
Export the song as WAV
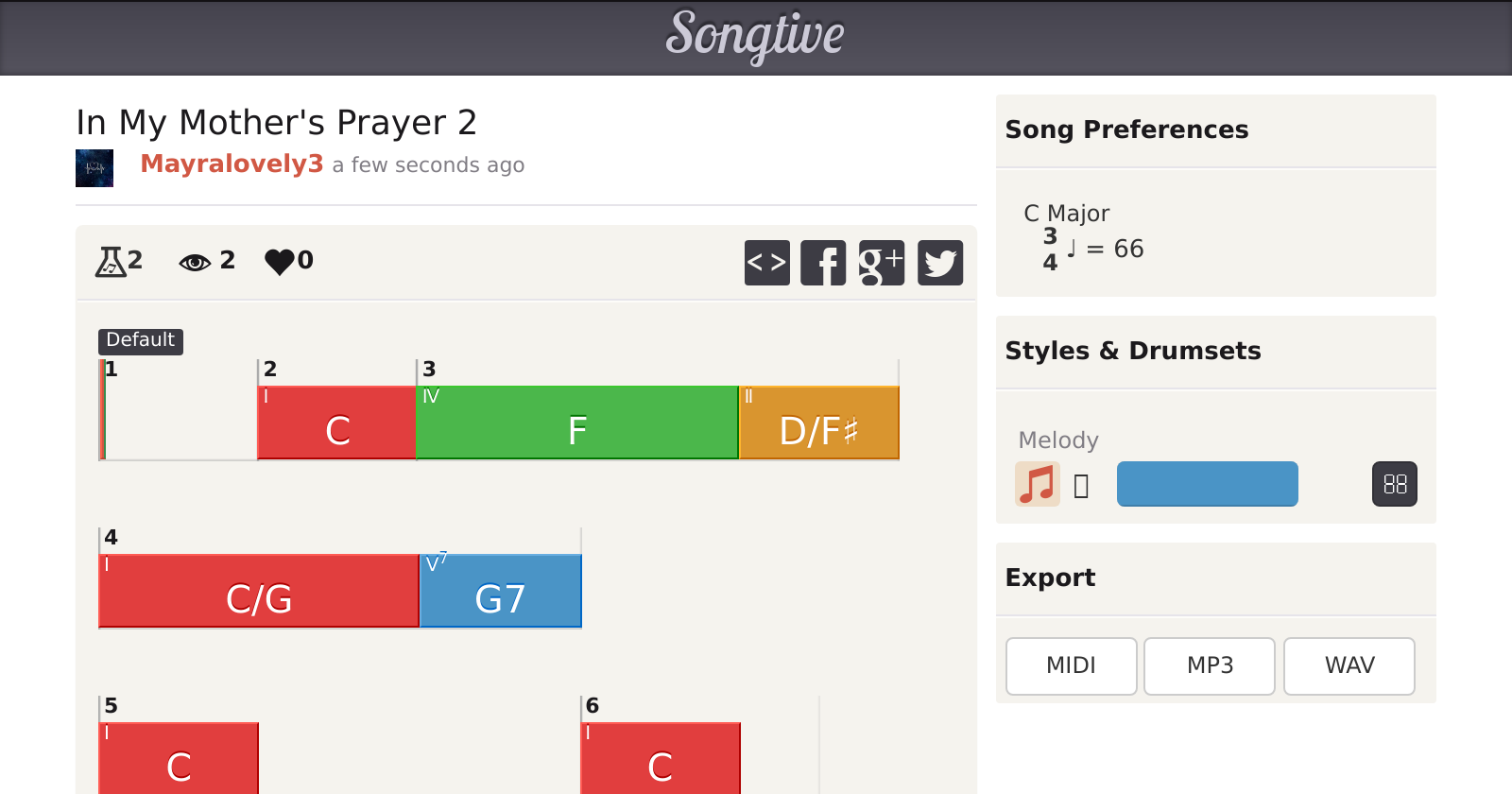pyautogui.click(x=1349, y=665)
